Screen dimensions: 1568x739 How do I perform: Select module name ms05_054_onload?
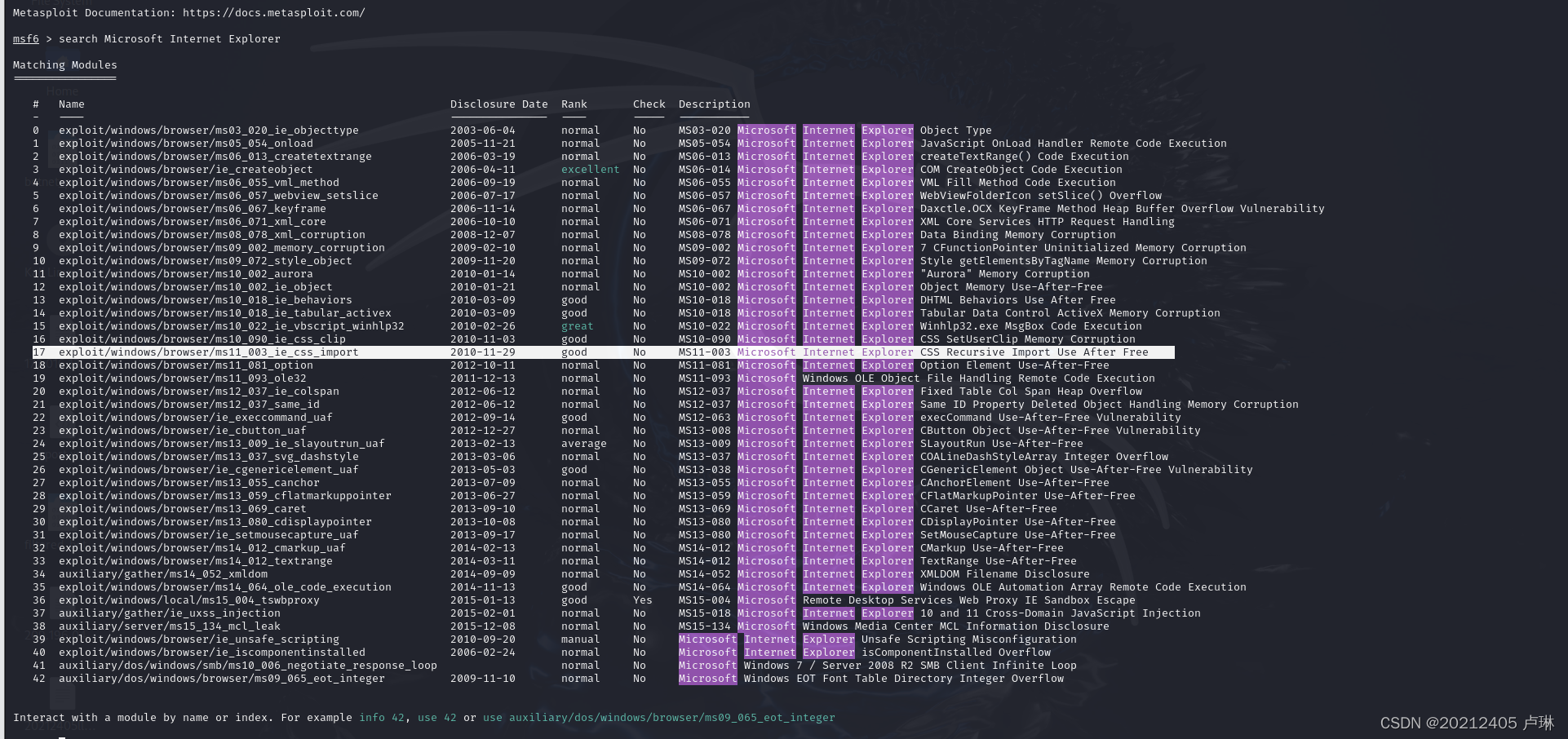tap(186, 144)
